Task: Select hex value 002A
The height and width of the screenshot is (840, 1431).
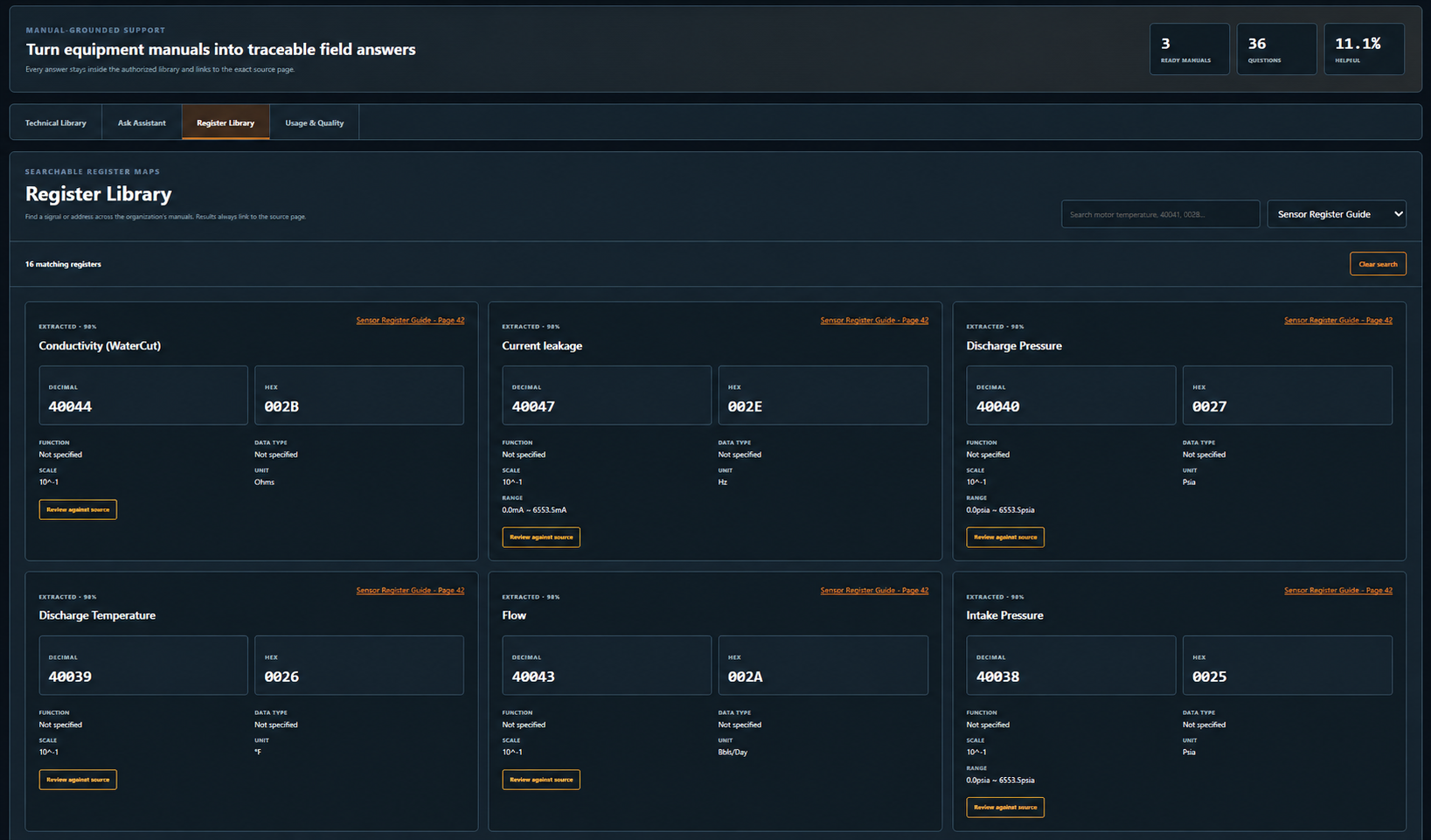Action: click(745, 677)
